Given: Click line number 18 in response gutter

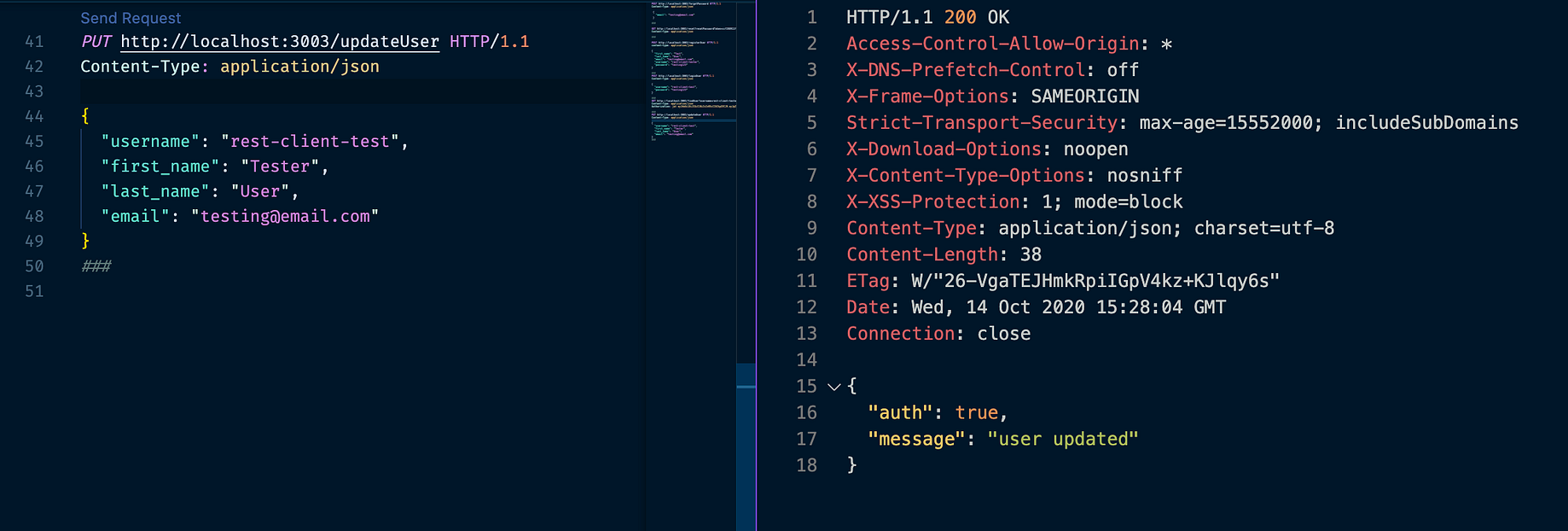Looking at the screenshot, I should [806, 466].
